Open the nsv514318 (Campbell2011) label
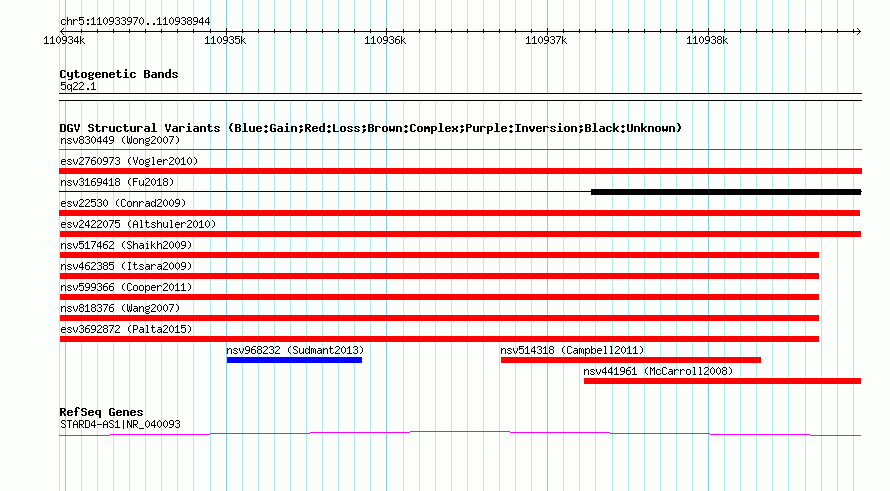This screenshot has height=491, width=890. point(572,350)
